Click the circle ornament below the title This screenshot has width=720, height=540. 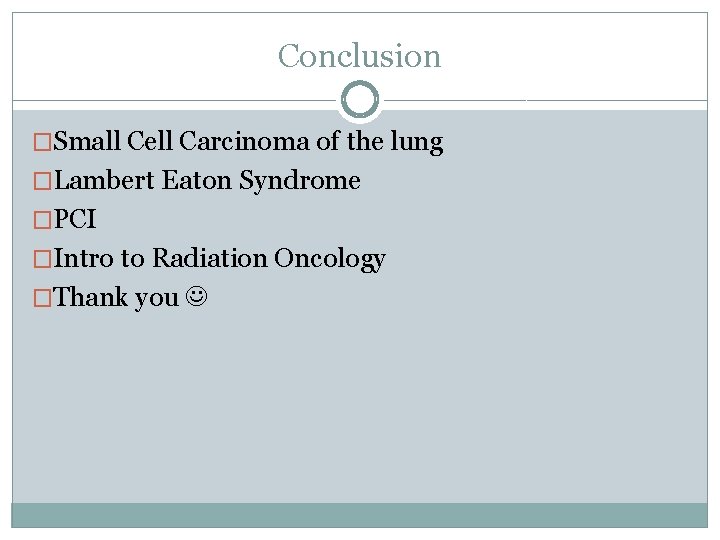coord(360,100)
